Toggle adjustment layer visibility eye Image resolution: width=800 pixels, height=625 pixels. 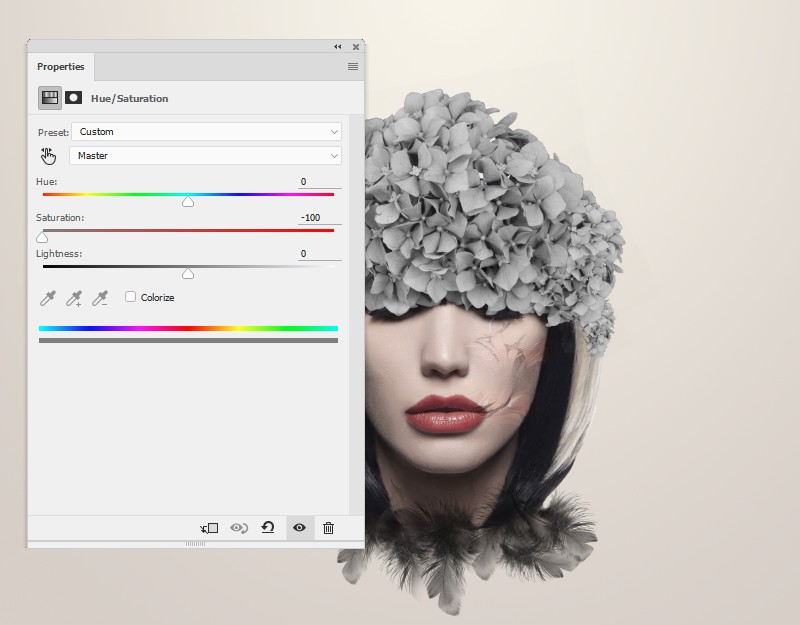[x=299, y=528]
